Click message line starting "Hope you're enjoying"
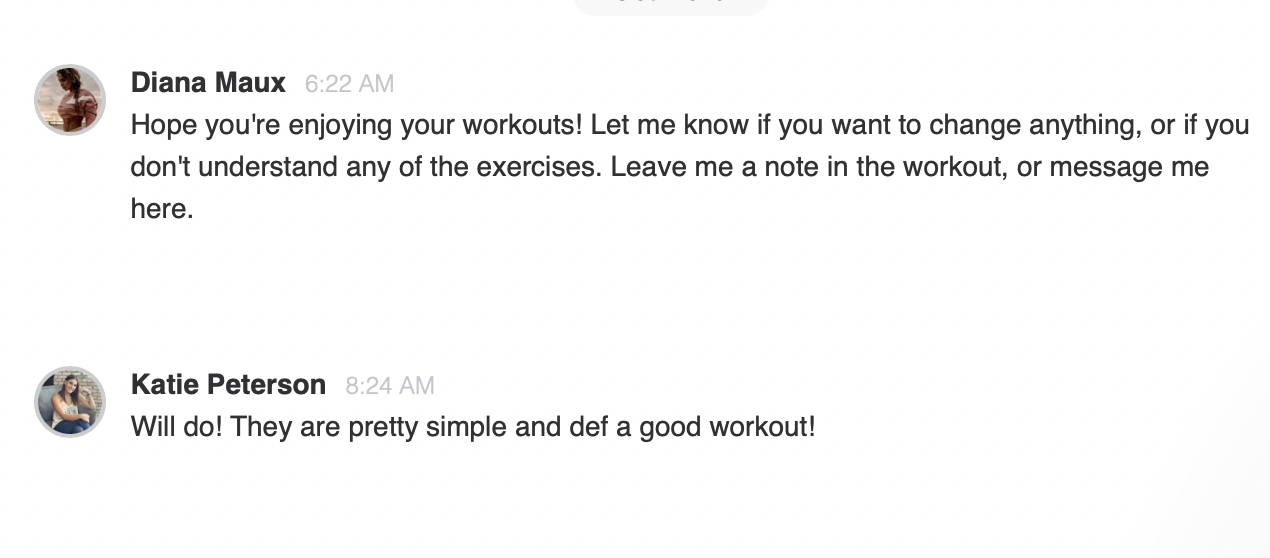Image resolution: width=1270 pixels, height=558 pixels. (690, 126)
